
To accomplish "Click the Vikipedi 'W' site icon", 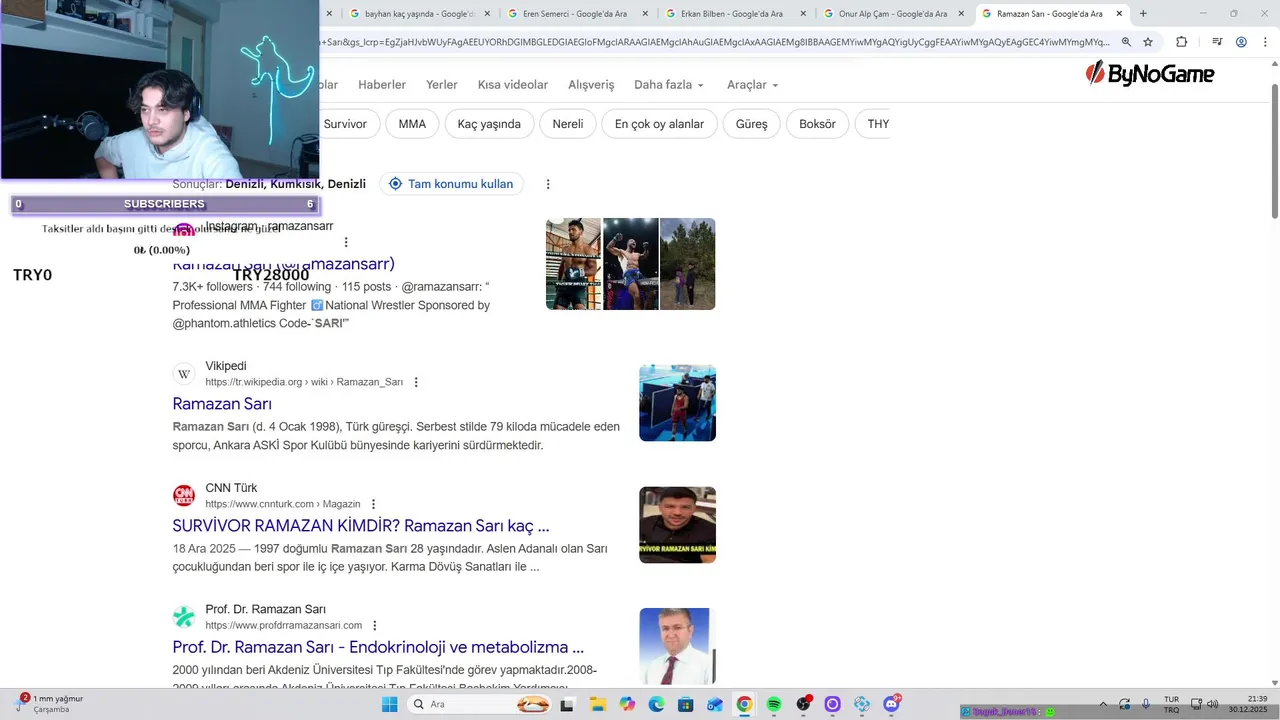I will (x=184, y=374).
